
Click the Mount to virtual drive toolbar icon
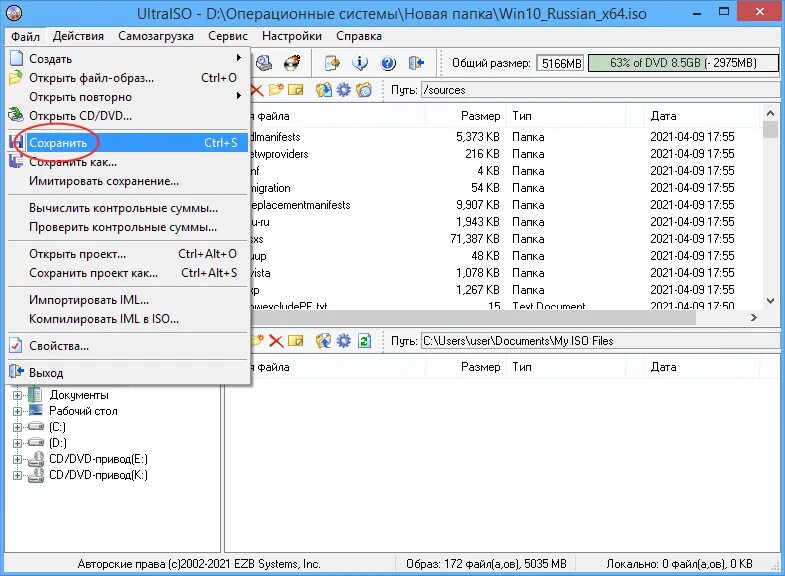click(264, 63)
